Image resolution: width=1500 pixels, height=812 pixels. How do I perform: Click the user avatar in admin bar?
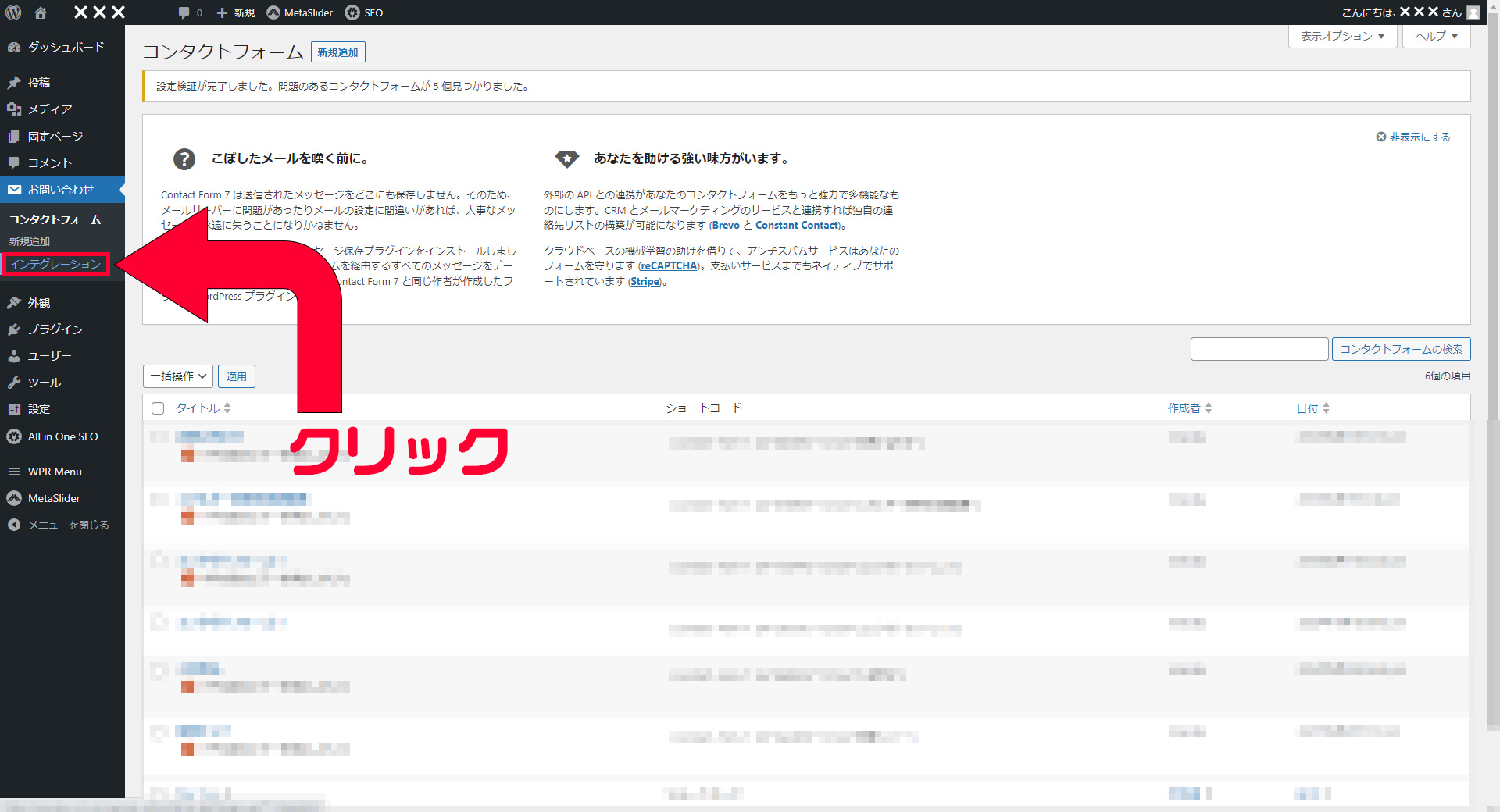(x=1473, y=12)
